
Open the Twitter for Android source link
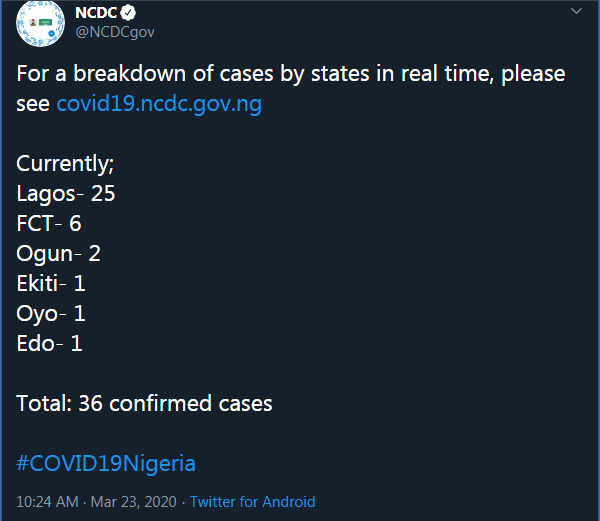coord(253,502)
